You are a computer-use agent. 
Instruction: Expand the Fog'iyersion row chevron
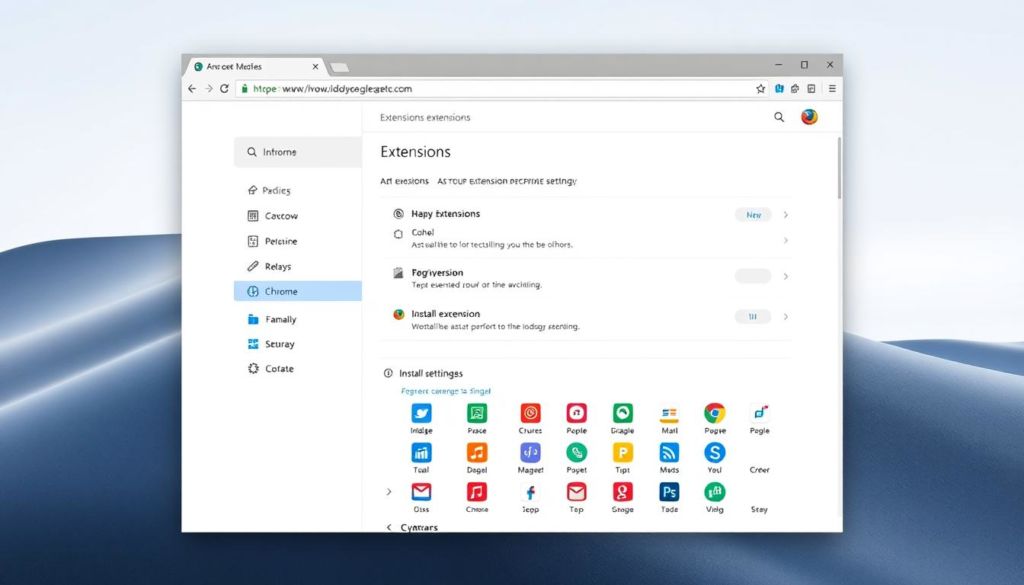coord(786,276)
